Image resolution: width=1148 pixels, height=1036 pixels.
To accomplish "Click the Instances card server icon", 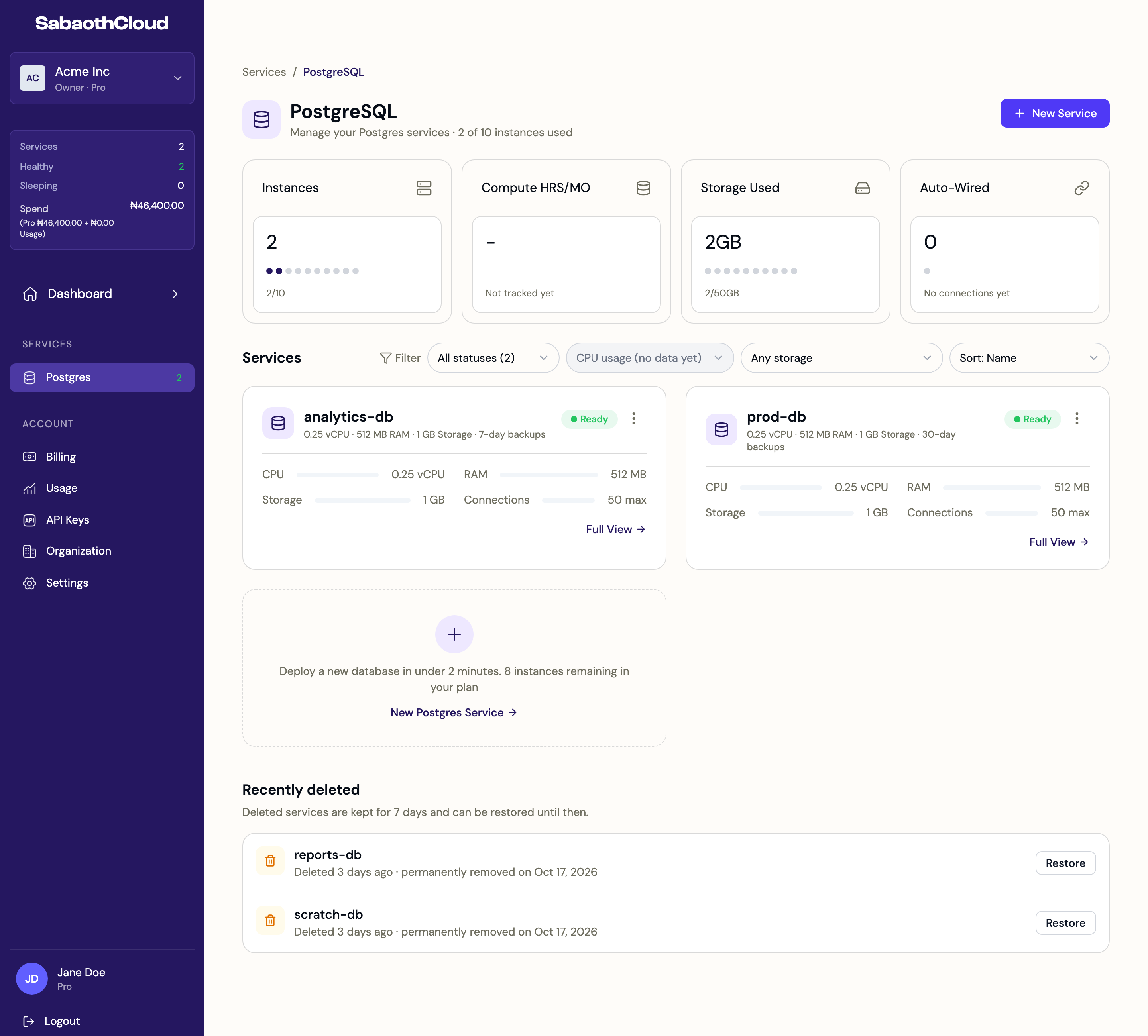I will click(424, 188).
